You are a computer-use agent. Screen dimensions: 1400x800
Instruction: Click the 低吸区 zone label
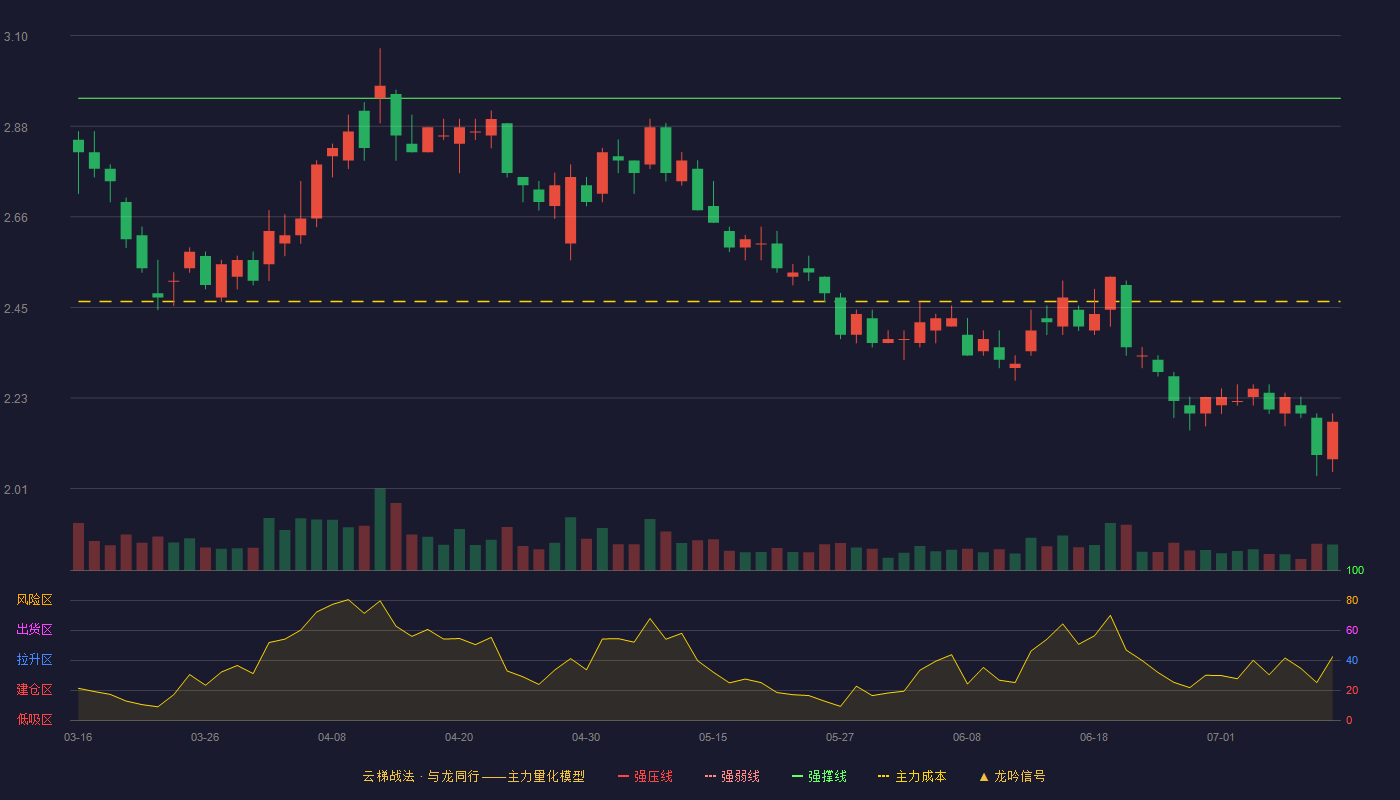[x=34, y=720]
